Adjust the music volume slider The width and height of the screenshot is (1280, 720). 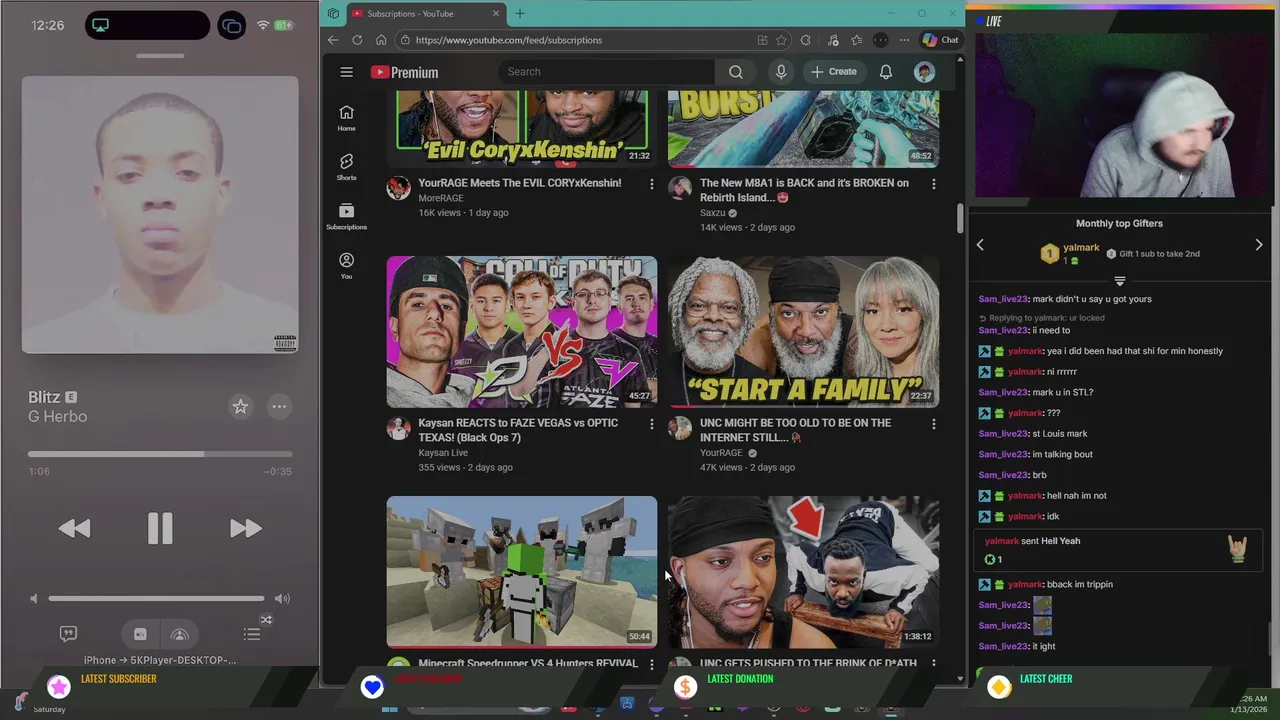[156, 598]
